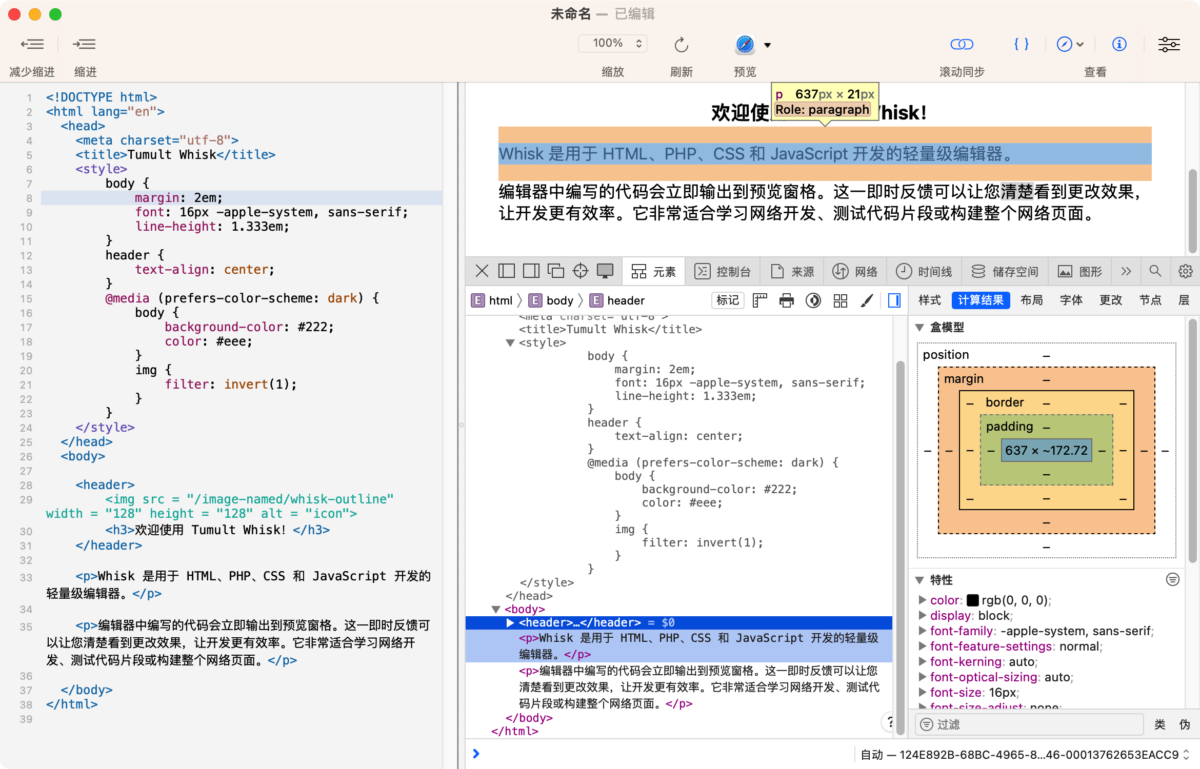Open the 字体 (Font) sidebar tab
The image size is (1200, 769).
pyautogui.click(x=1071, y=300)
